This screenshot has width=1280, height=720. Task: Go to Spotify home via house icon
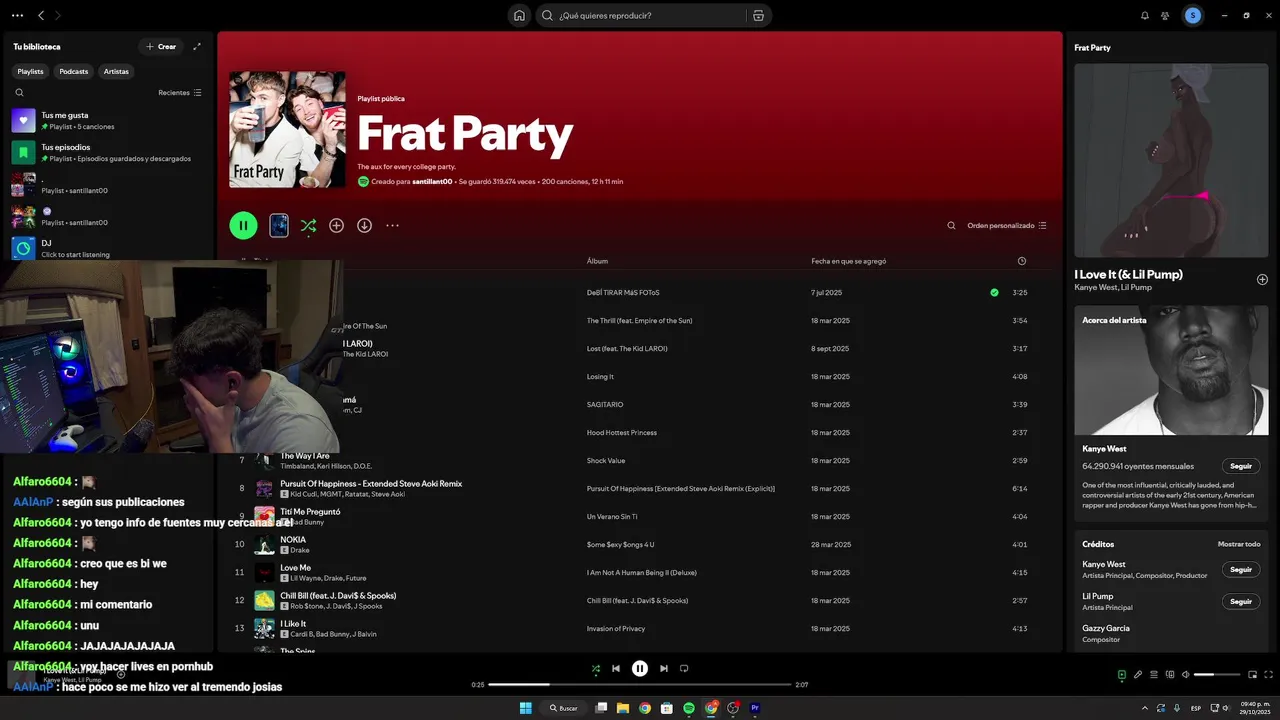(x=519, y=15)
